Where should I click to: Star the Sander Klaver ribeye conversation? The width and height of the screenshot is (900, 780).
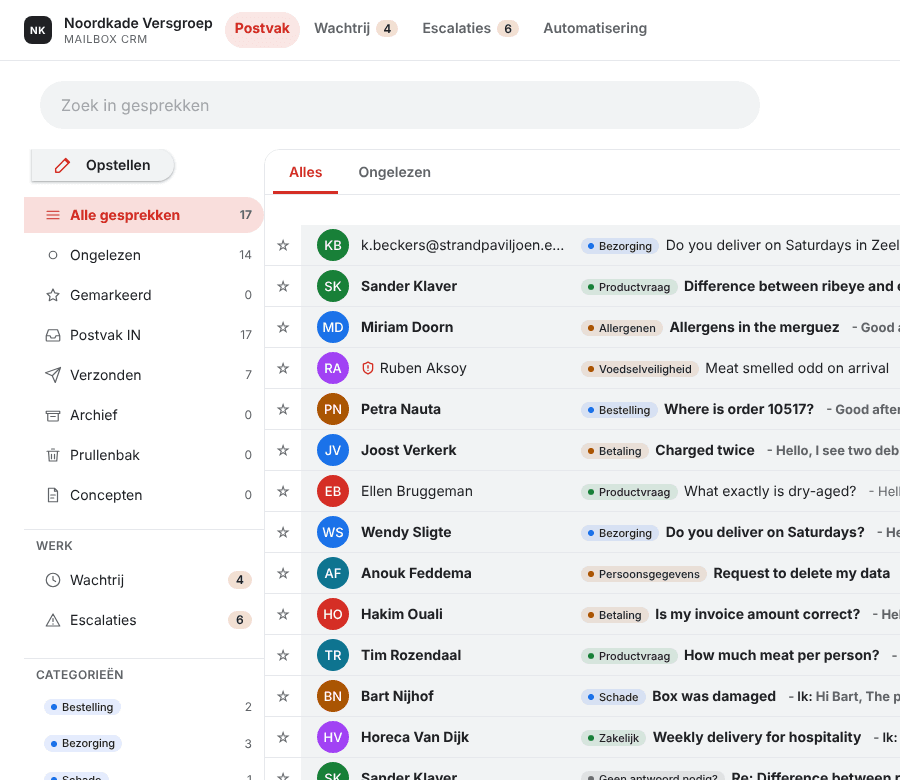tap(283, 286)
